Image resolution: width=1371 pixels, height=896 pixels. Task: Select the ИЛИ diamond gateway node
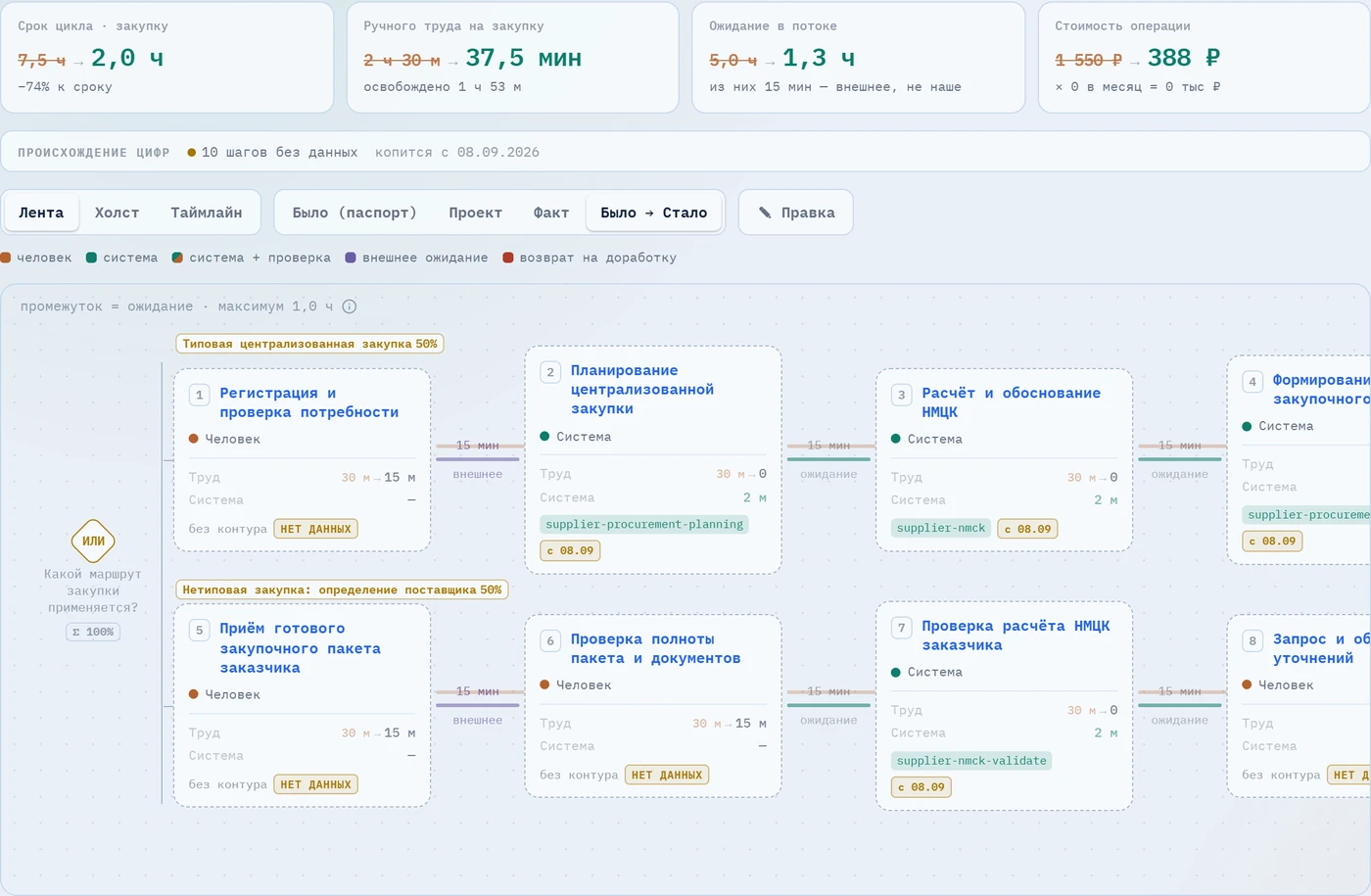click(x=93, y=541)
